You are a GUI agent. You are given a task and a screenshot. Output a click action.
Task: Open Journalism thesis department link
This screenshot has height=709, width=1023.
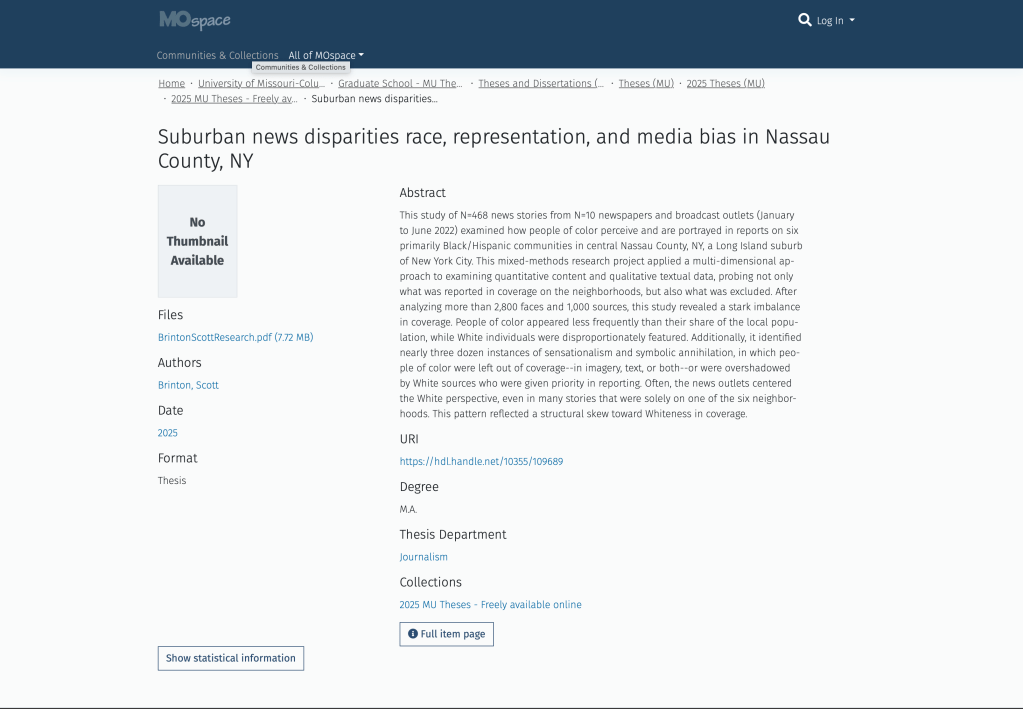pos(423,557)
